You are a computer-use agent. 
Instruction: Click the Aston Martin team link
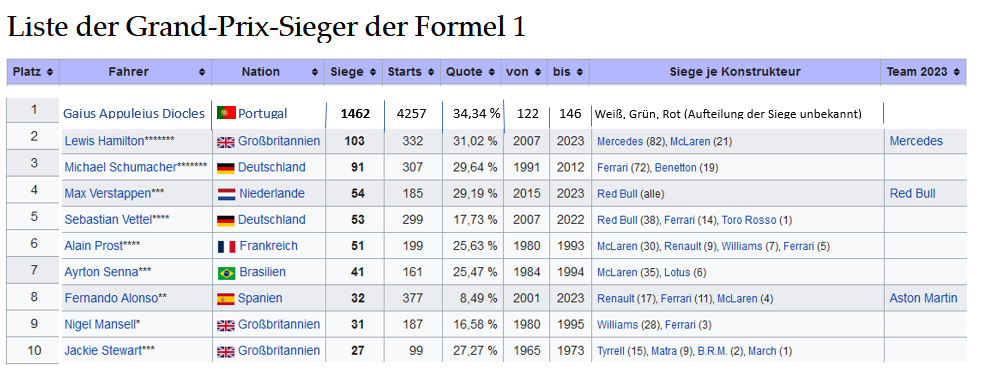click(923, 298)
